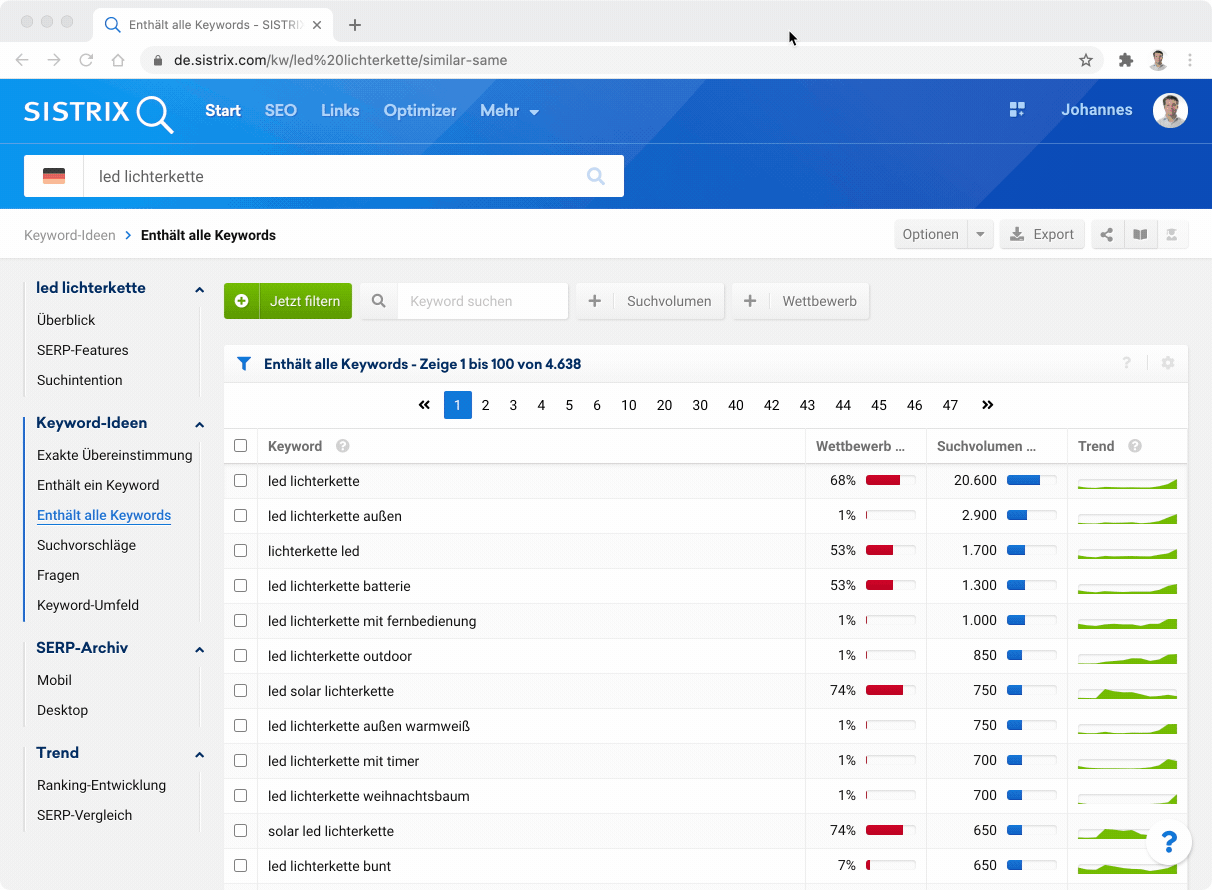Open the Mehr dropdown menu

coord(509,111)
